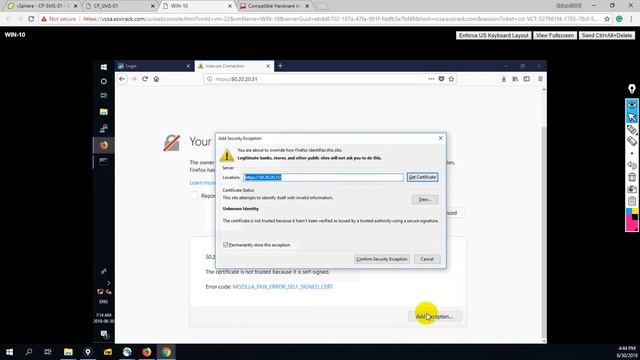Click the server Location input field
Image resolution: width=640 pixels, height=360 pixels.
(x=323, y=177)
